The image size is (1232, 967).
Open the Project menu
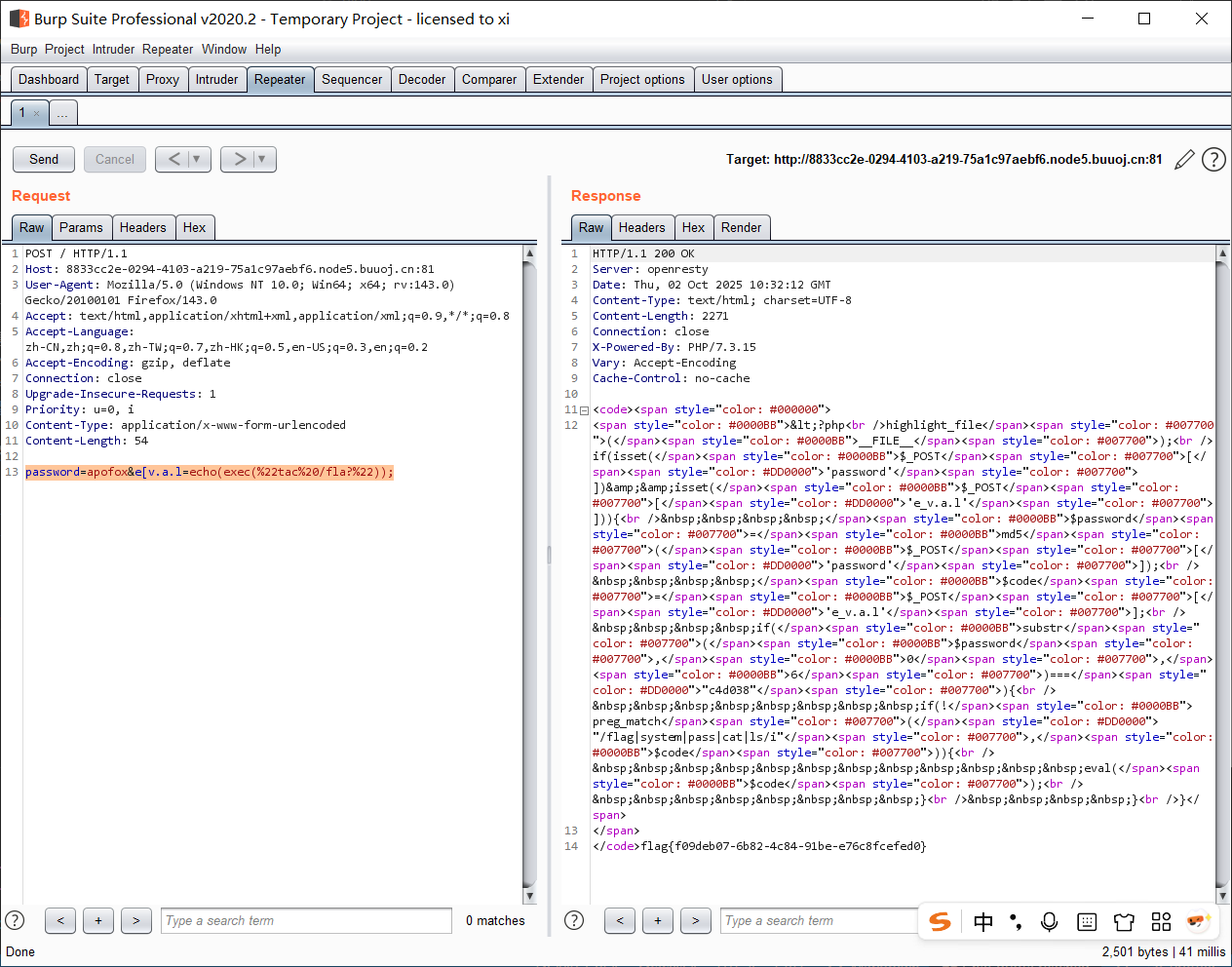[64, 49]
